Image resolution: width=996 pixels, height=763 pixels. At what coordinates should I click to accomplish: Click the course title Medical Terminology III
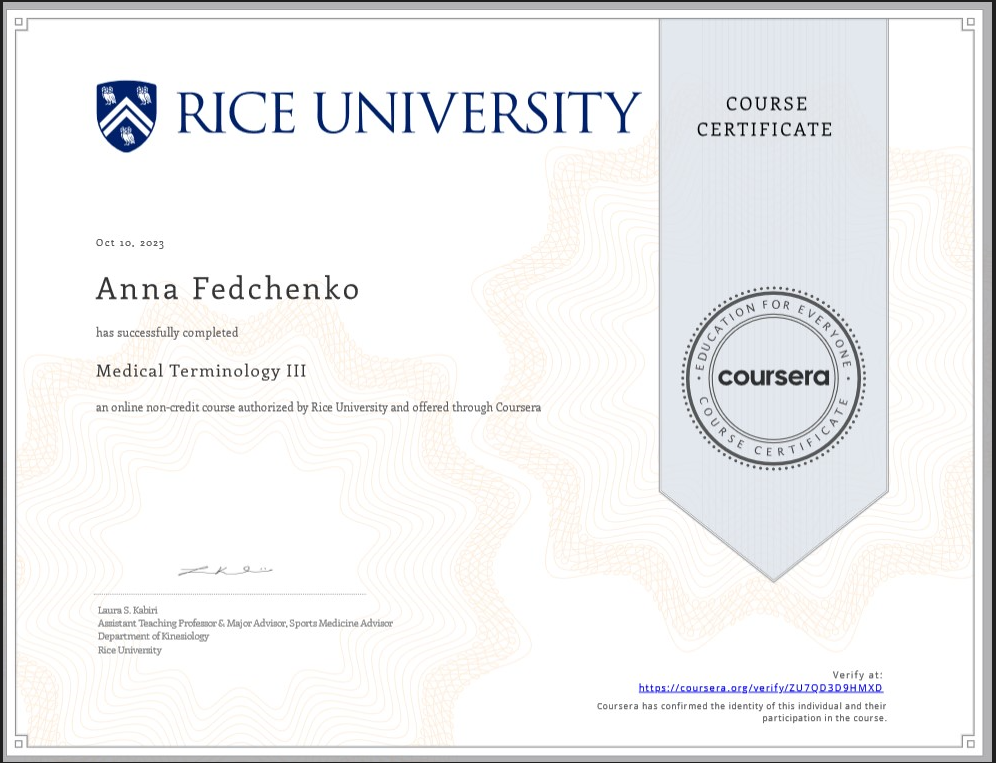pos(201,371)
